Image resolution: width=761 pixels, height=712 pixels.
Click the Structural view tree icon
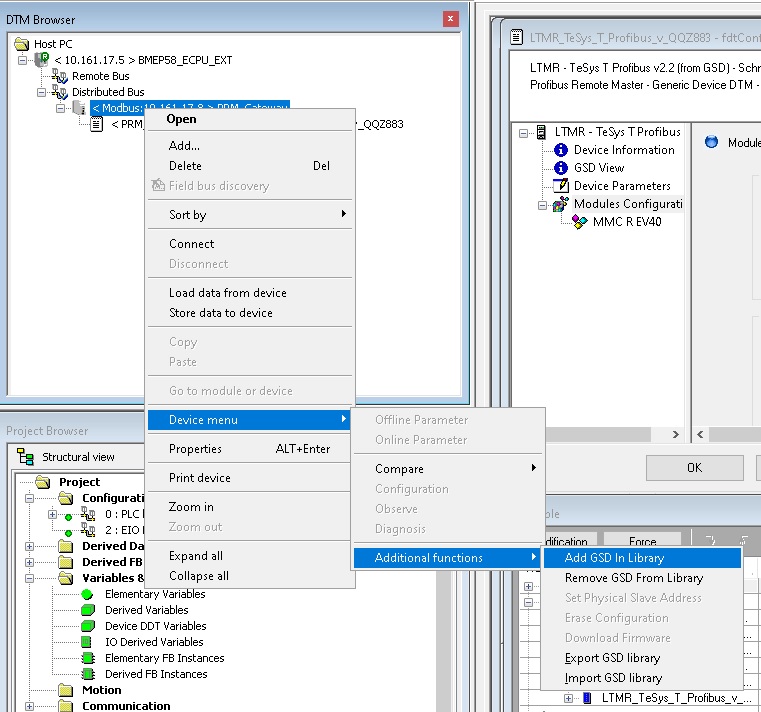pos(25,457)
